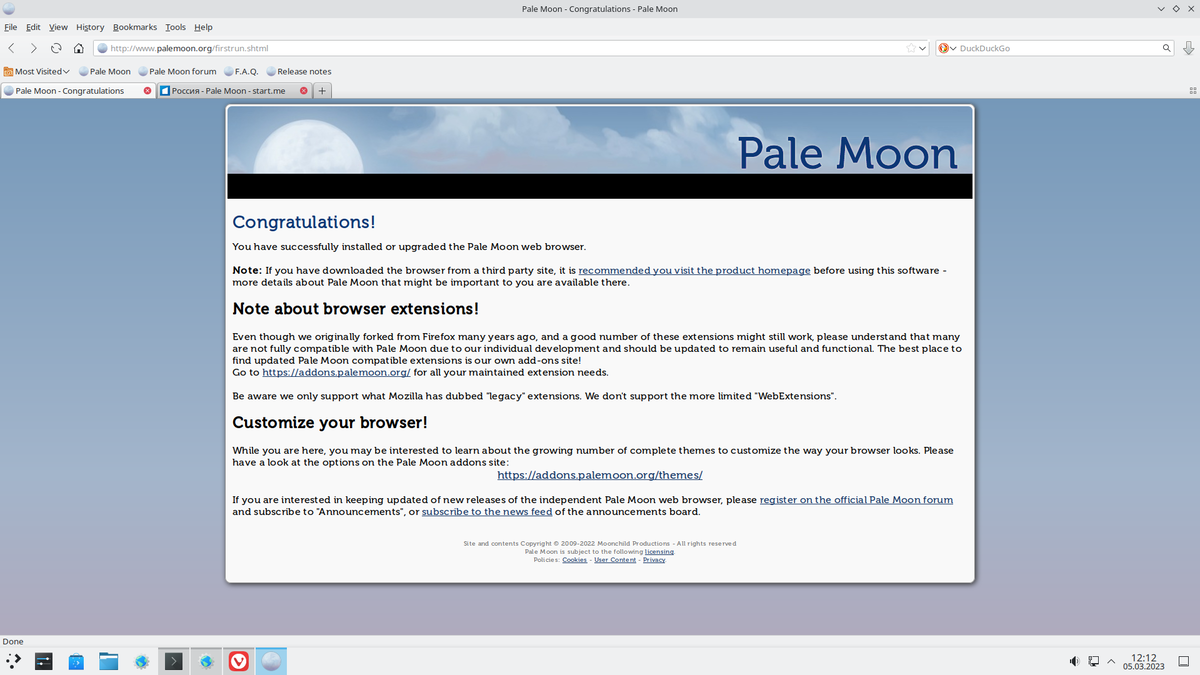Switch to the Vivaldi browser window
The image size is (1200, 675).
[238, 661]
